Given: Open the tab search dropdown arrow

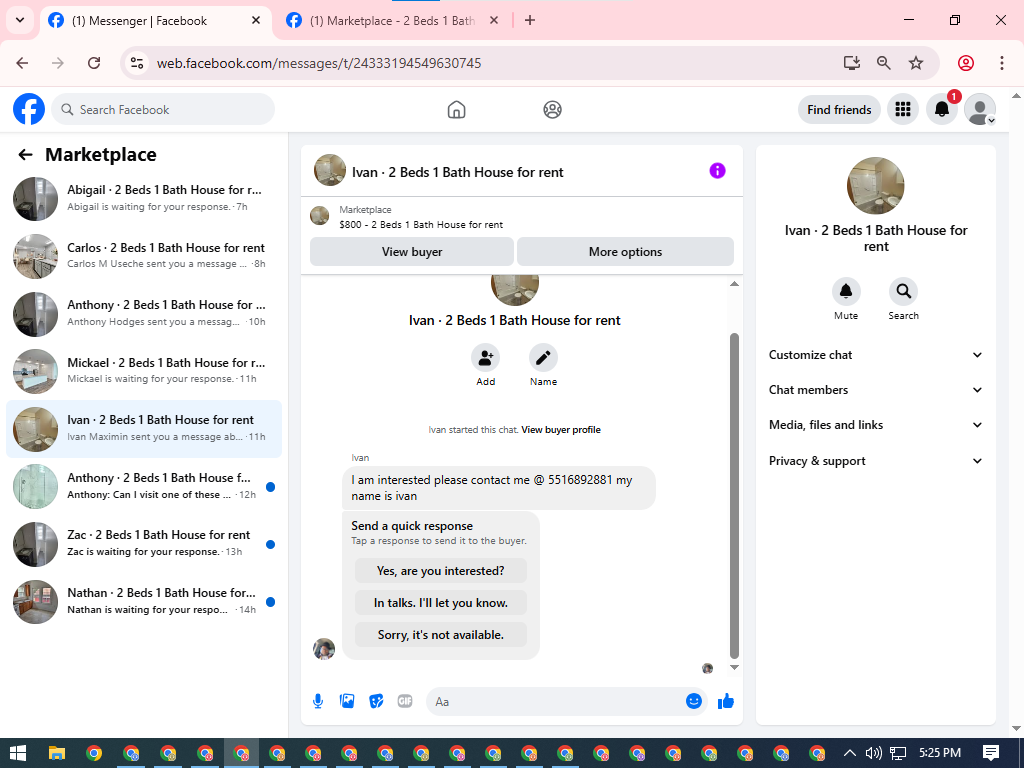Looking at the screenshot, I should coord(20,20).
